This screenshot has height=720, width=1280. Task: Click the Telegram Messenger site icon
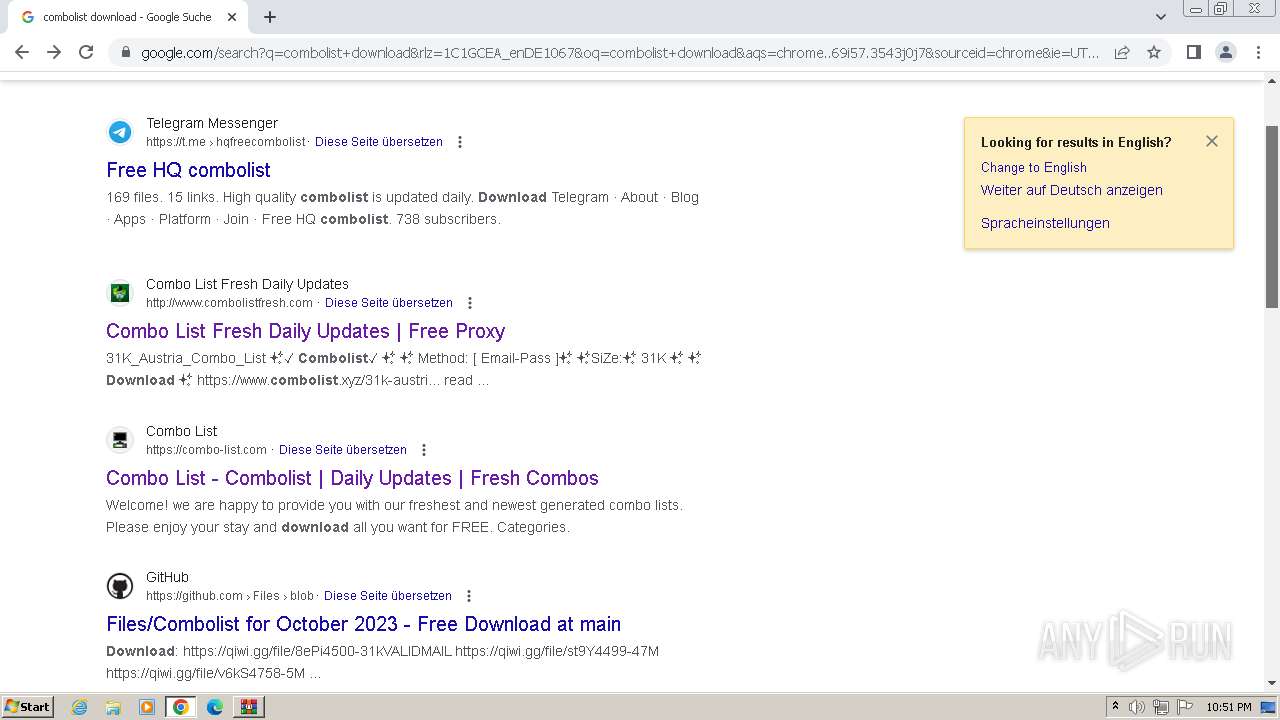point(120,132)
